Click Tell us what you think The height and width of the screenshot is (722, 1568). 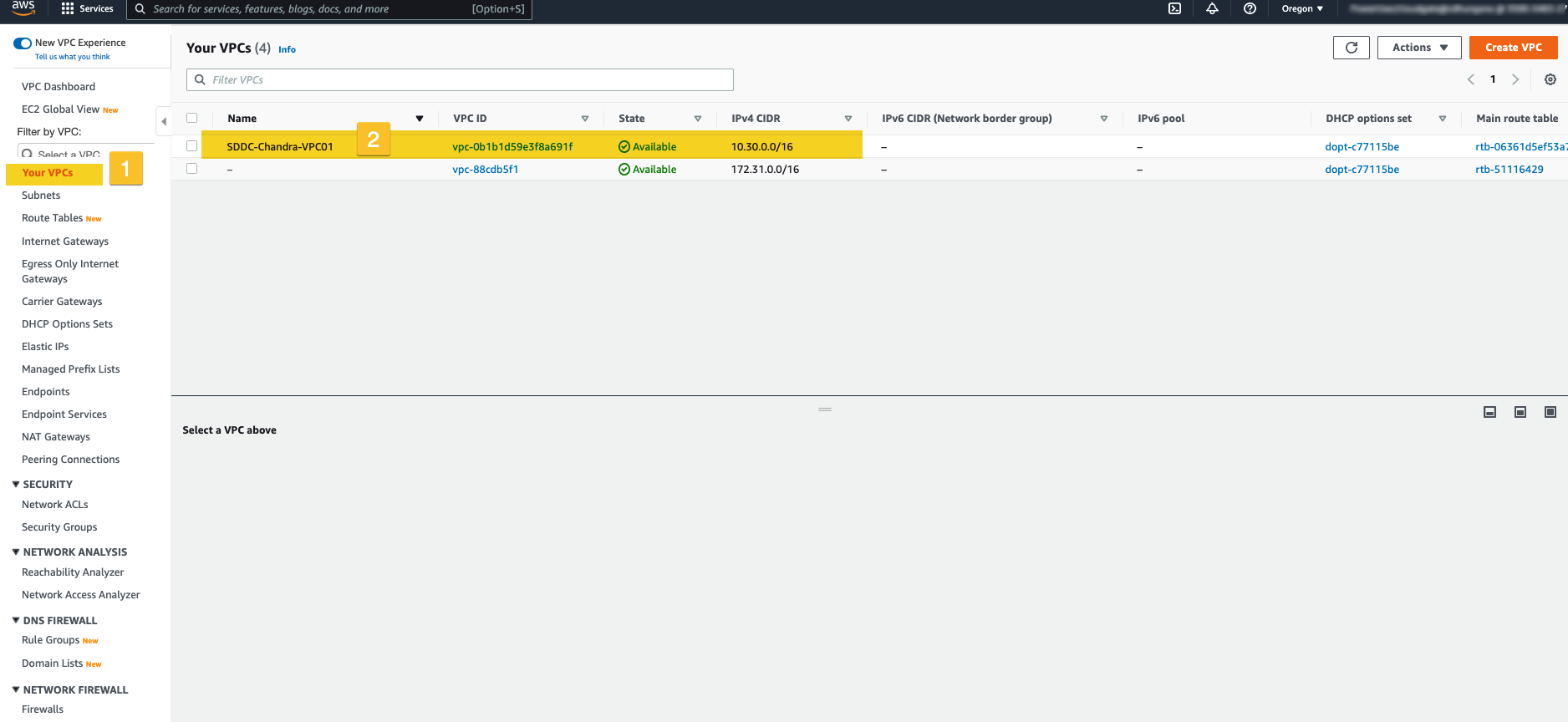[x=72, y=57]
